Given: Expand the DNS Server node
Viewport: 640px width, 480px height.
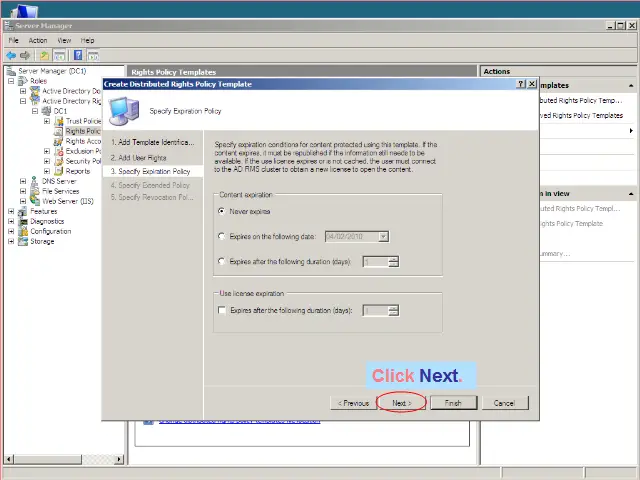Looking at the screenshot, I should point(23,181).
